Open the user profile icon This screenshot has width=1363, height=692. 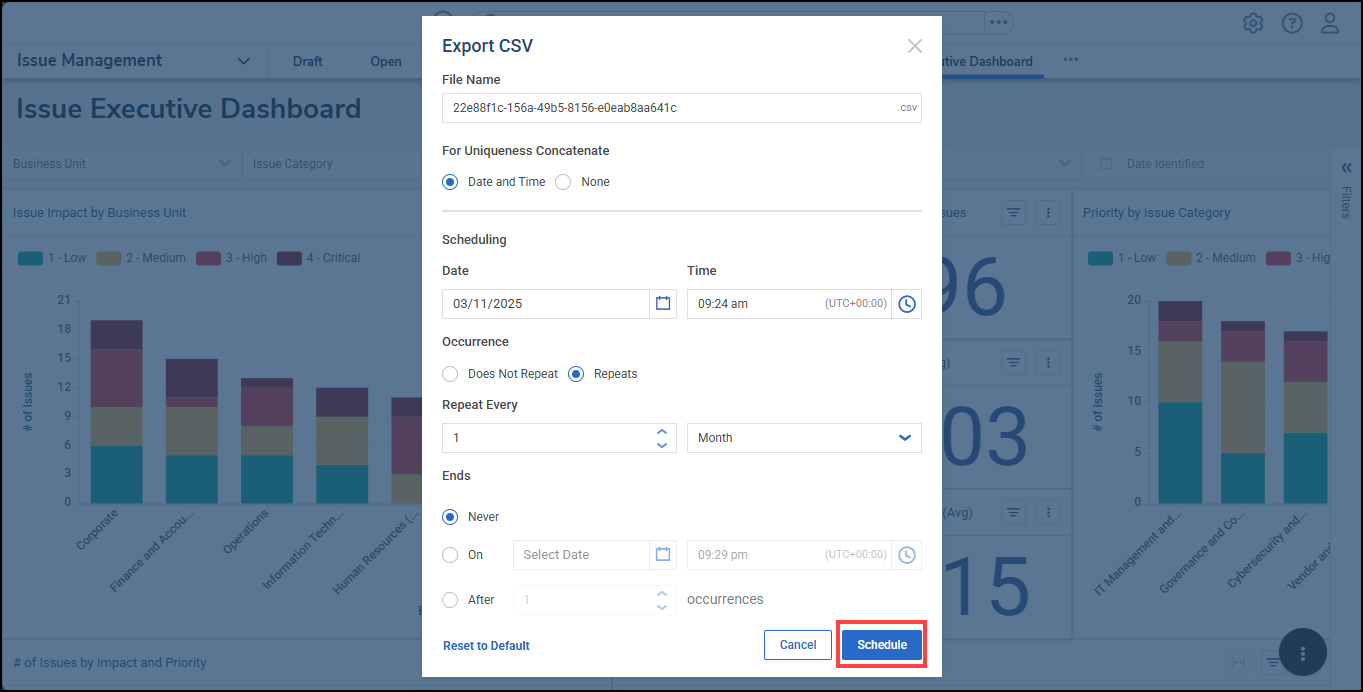[x=1329, y=23]
